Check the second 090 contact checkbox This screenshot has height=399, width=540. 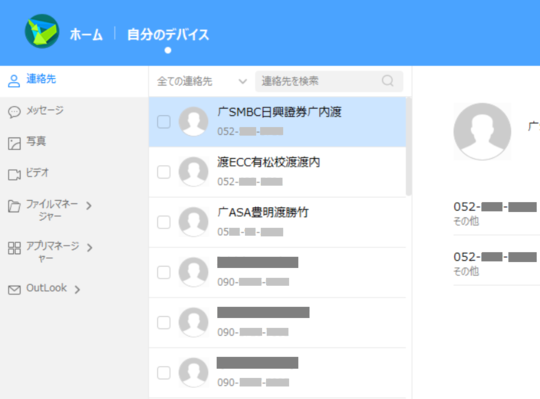click(164, 323)
